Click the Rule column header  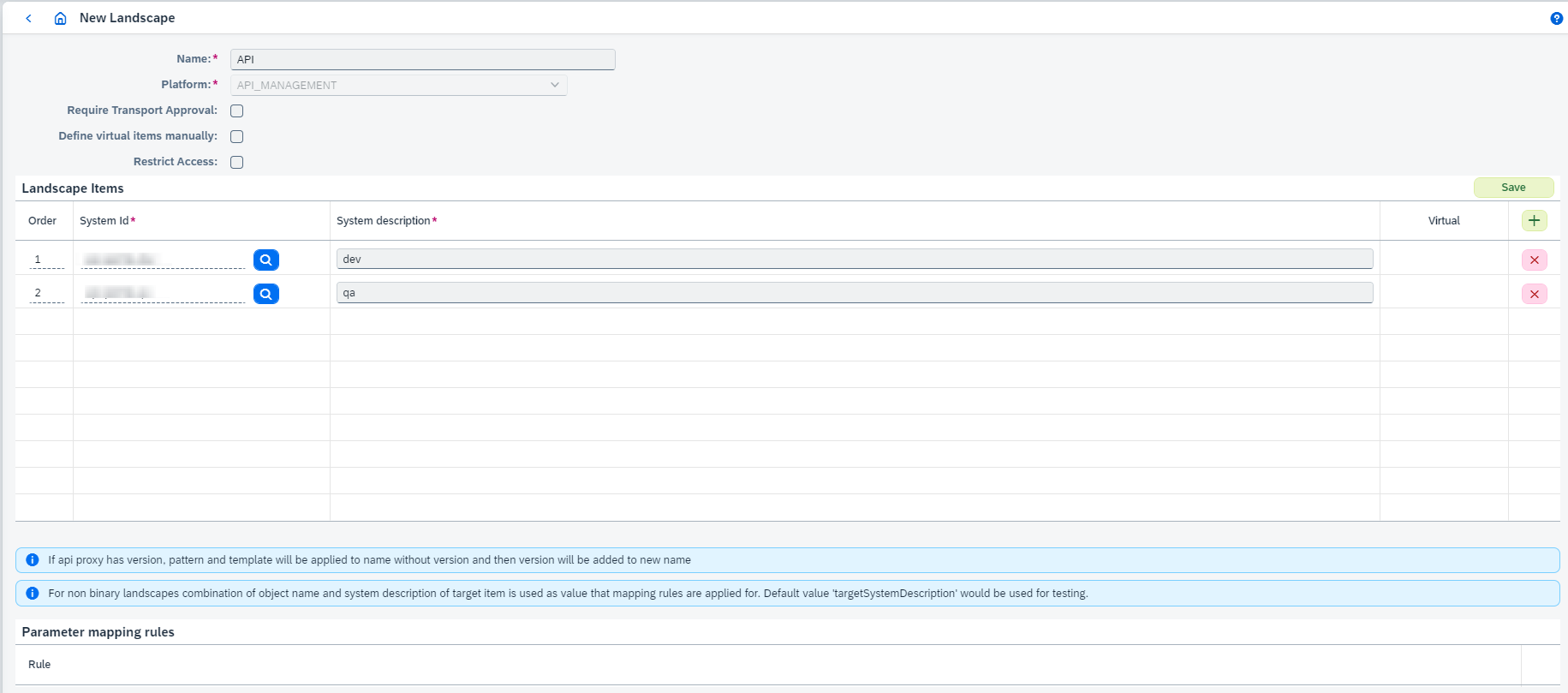pyautogui.click(x=39, y=665)
